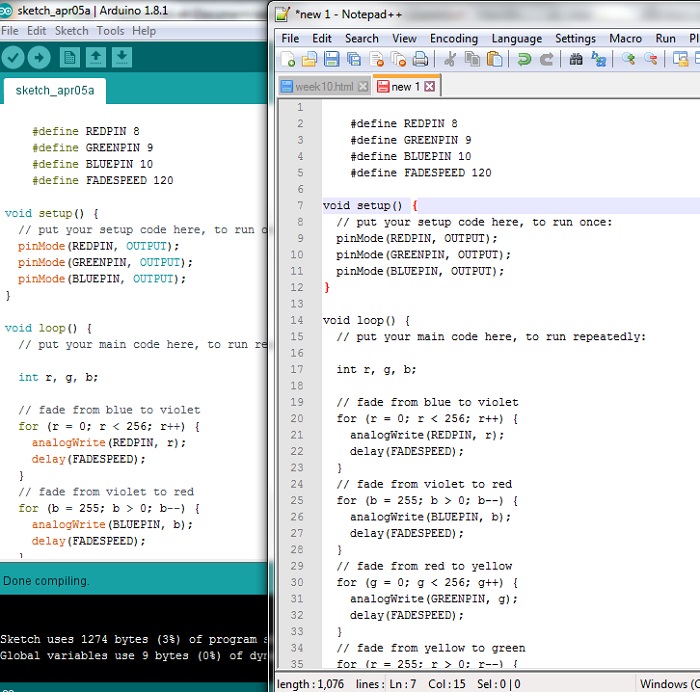Click 'analogWrite(GREENPIN, g);' in Notepad++
The width and height of the screenshot is (700, 692).
click(433, 599)
